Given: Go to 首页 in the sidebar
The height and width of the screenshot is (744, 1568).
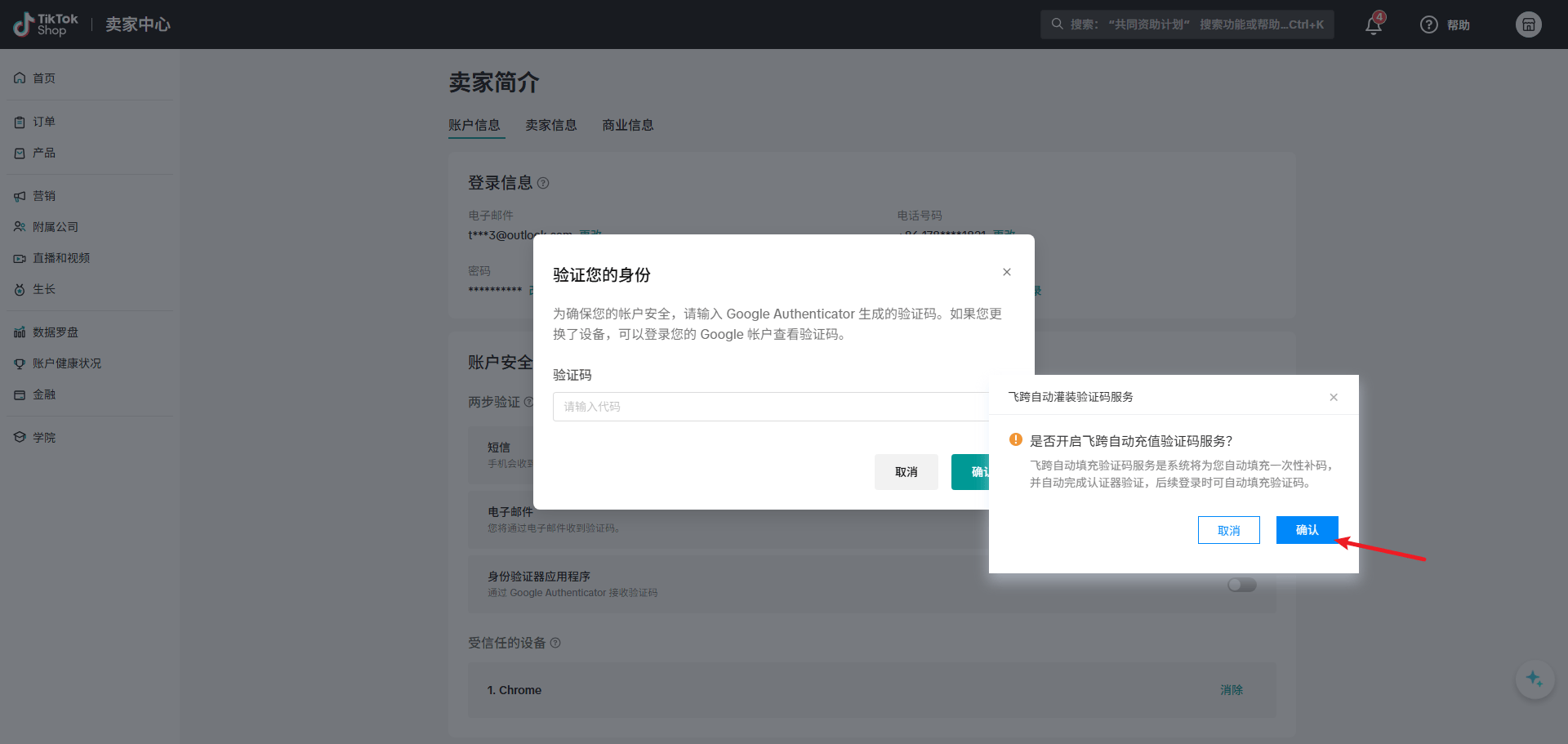Looking at the screenshot, I should click(44, 78).
